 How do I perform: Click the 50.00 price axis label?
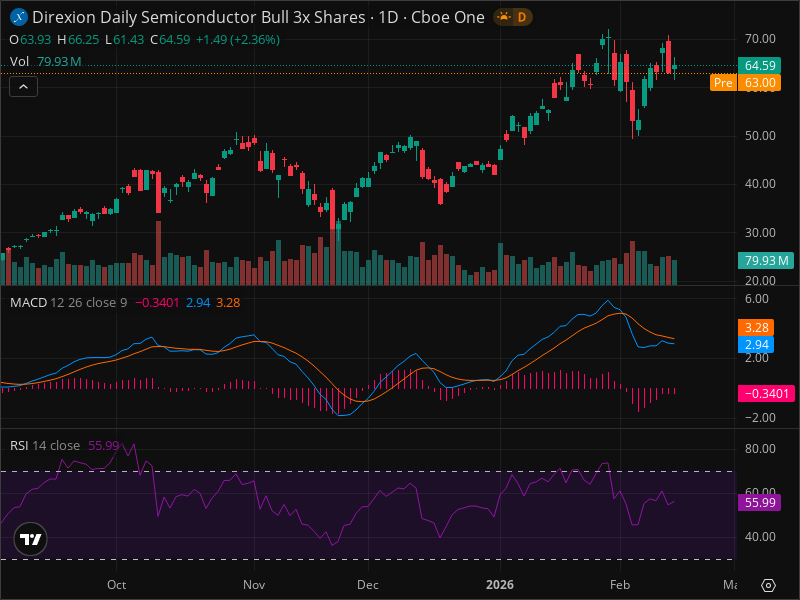[x=760, y=136]
